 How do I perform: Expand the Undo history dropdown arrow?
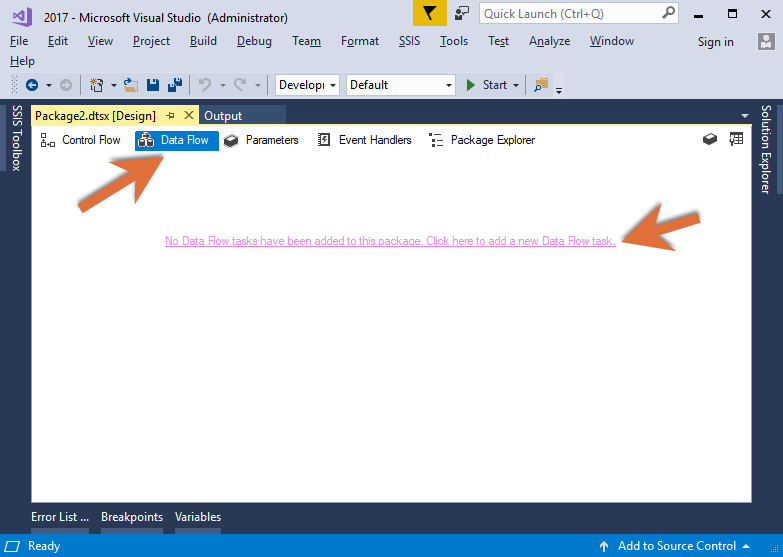[223, 85]
